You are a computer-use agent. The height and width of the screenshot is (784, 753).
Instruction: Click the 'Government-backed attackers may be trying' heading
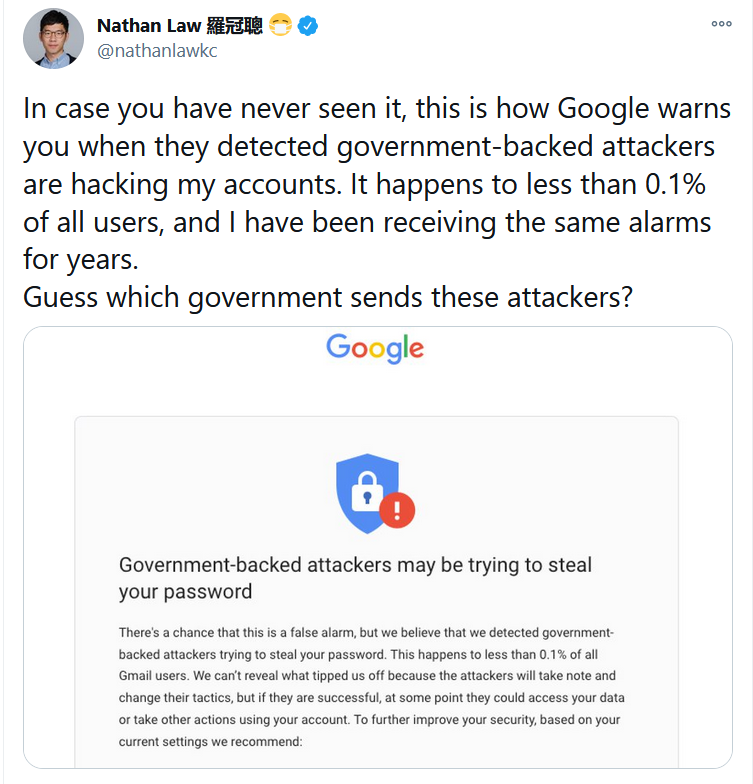click(355, 565)
